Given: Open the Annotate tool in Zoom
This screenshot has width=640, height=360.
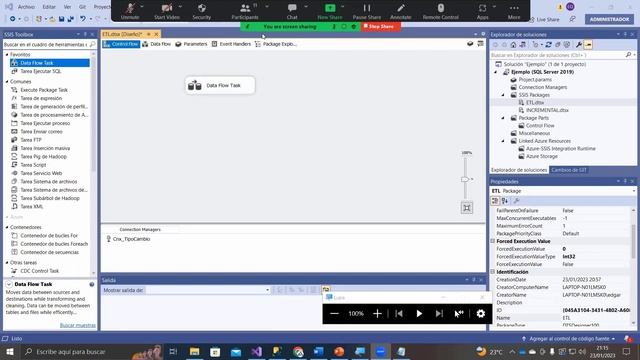Looking at the screenshot, I should coord(400,11).
